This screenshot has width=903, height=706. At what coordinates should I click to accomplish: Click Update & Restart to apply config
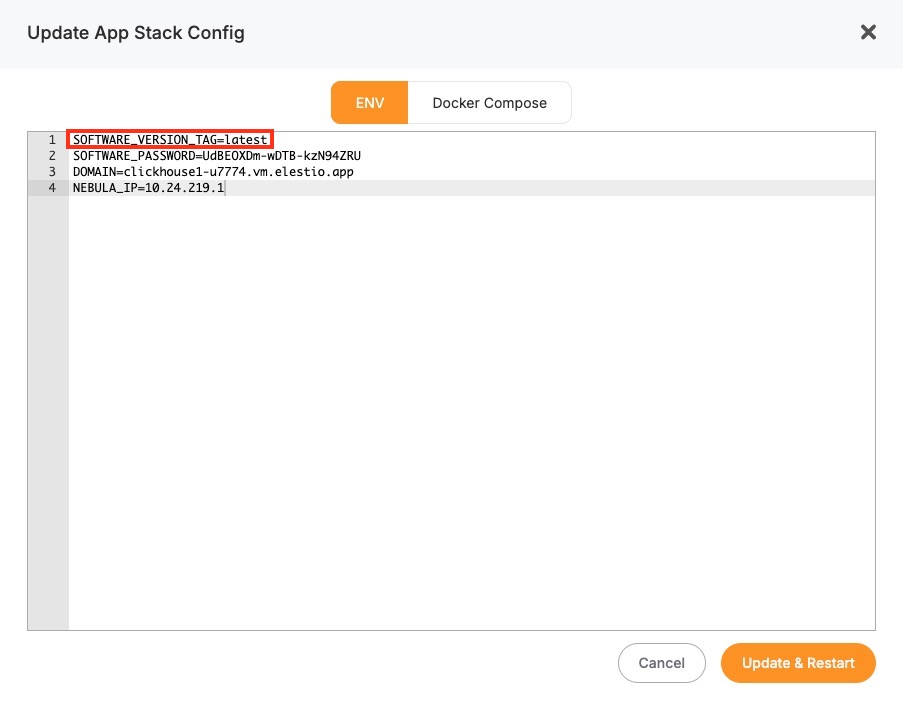coord(797,663)
